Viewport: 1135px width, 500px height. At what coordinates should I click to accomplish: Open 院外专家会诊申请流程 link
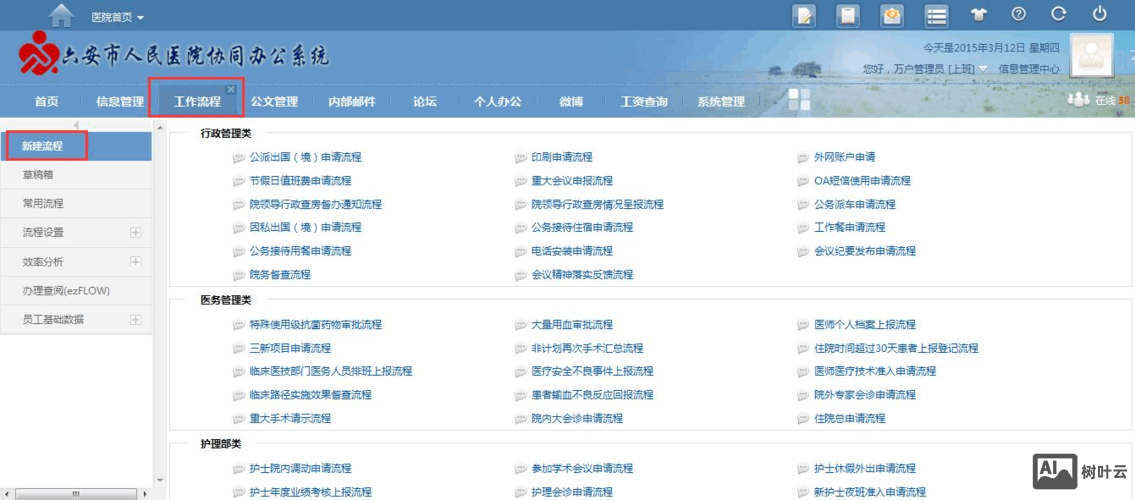[865, 395]
